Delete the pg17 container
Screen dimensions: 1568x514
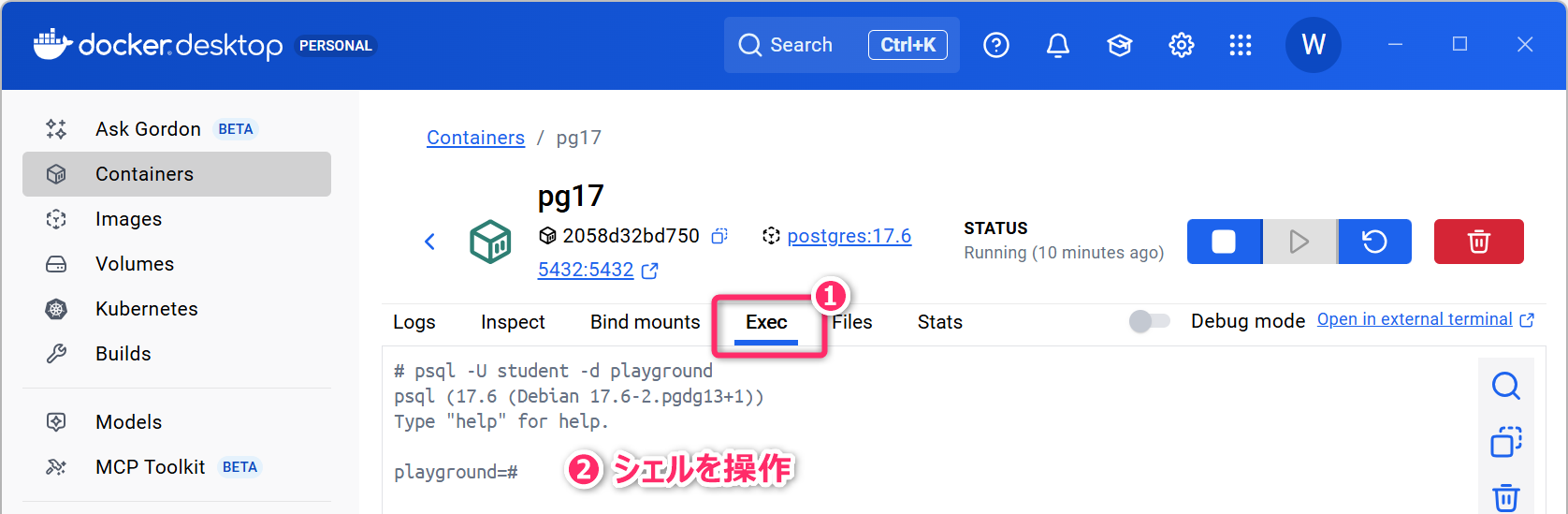(1478, 242)
